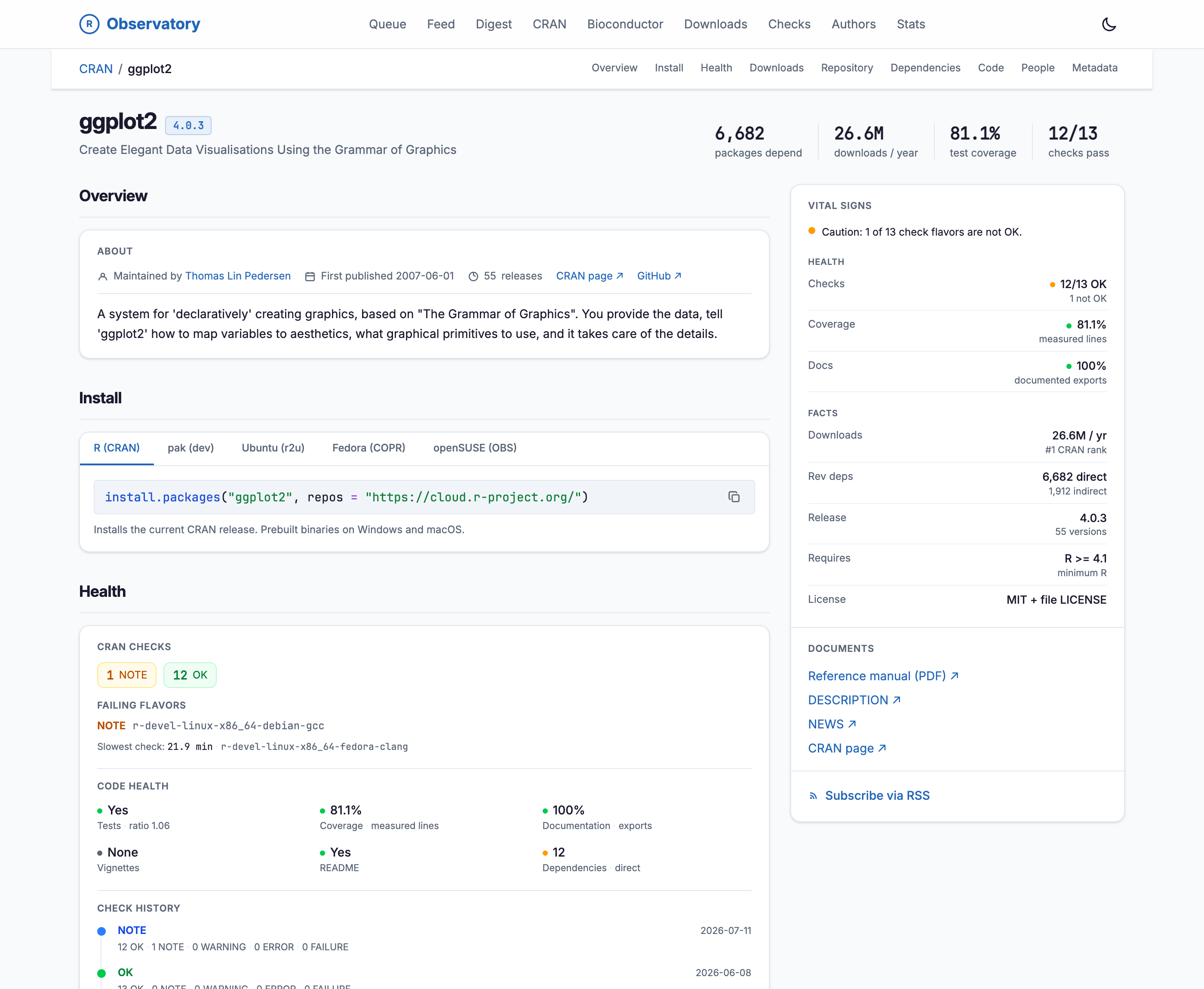The width and height of the screenshot is (1204, 989).
Task: Click the 1 NOTE badge in CRAN Checks
Action: 126,675
